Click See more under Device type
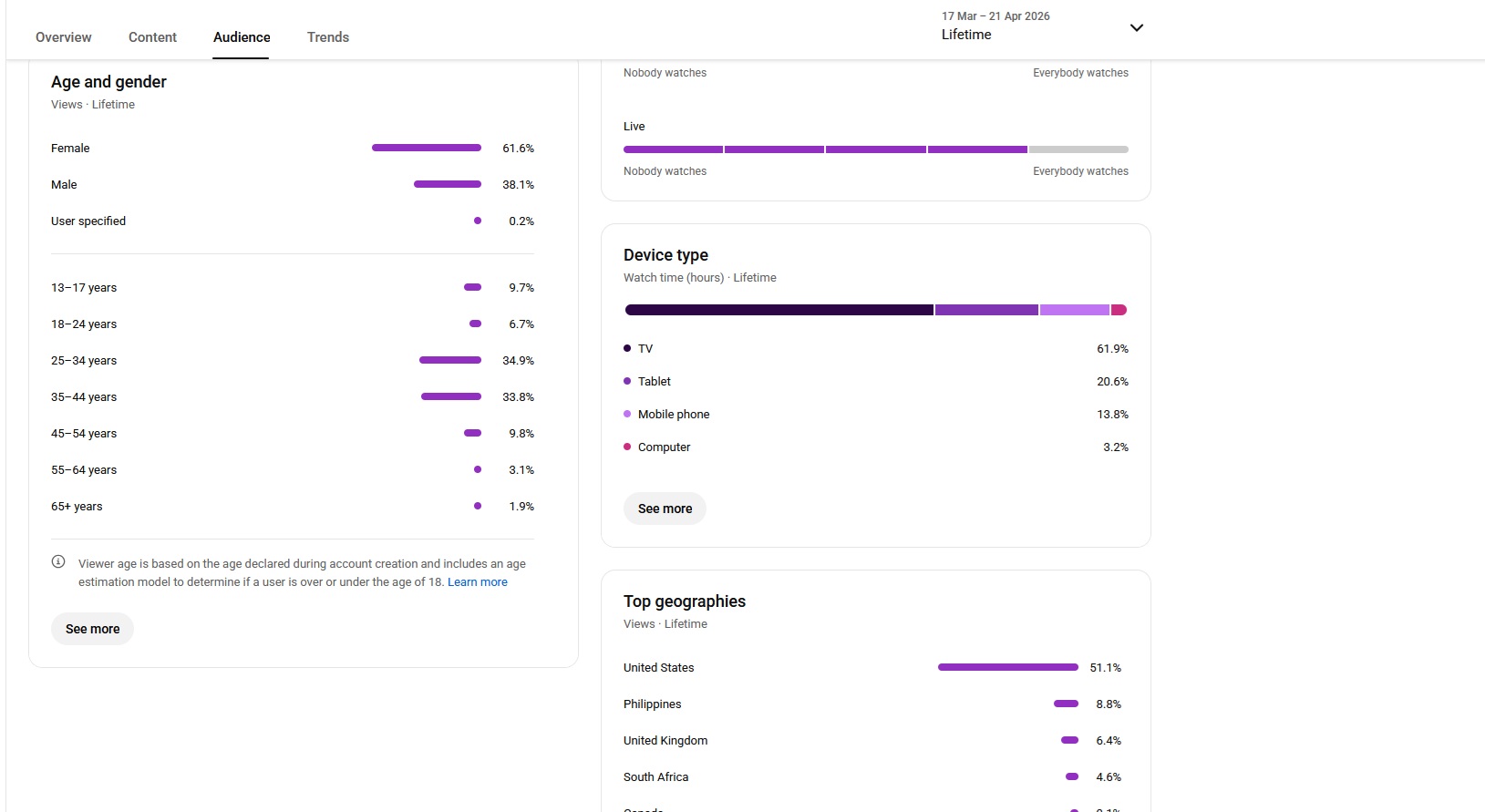This screenshot has width=1485, height=812. (x=665, y=509)
